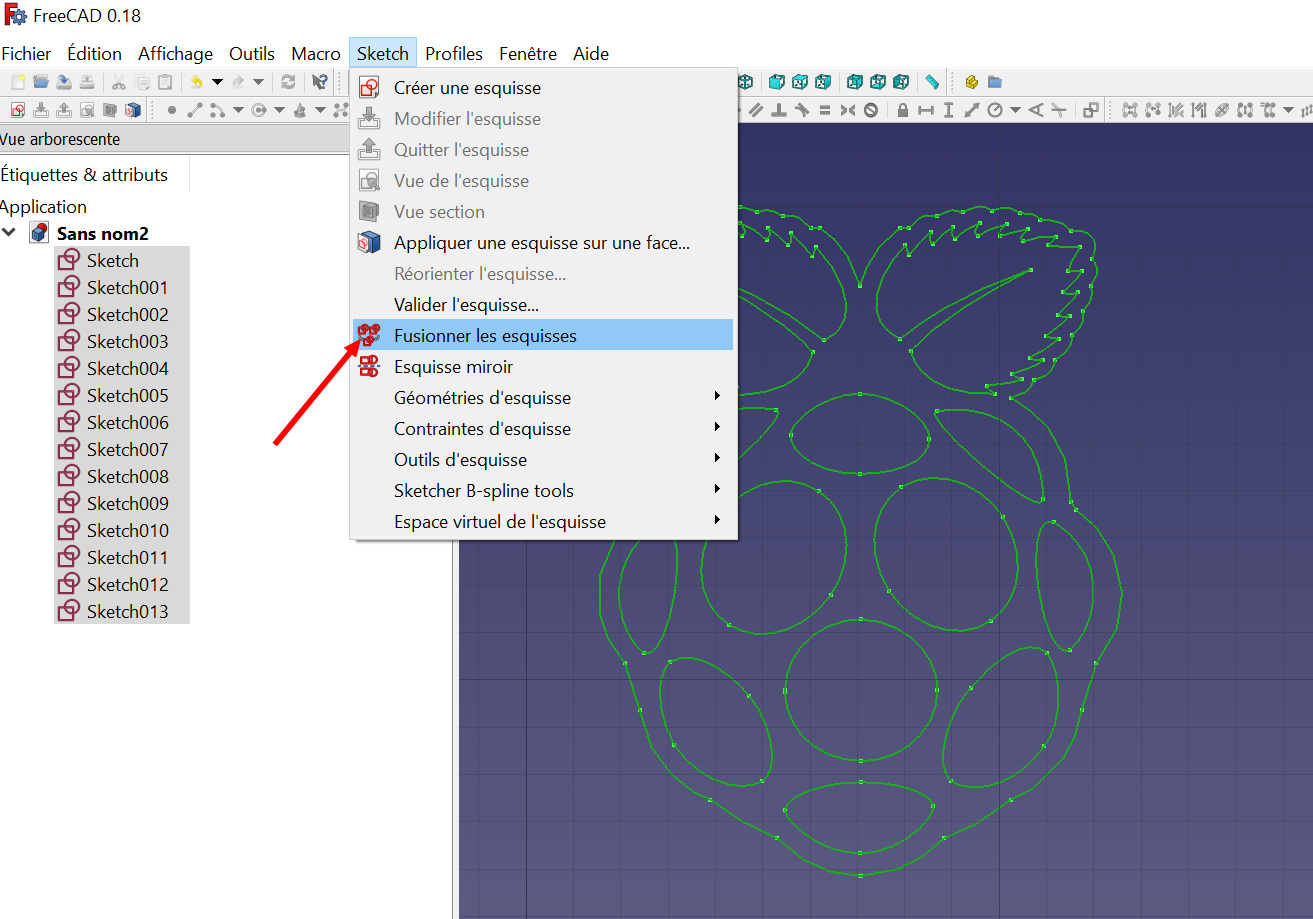Screen dimensions: 1313x919
Task: Click the Application label in tree
Action: [x=43, y=207]
